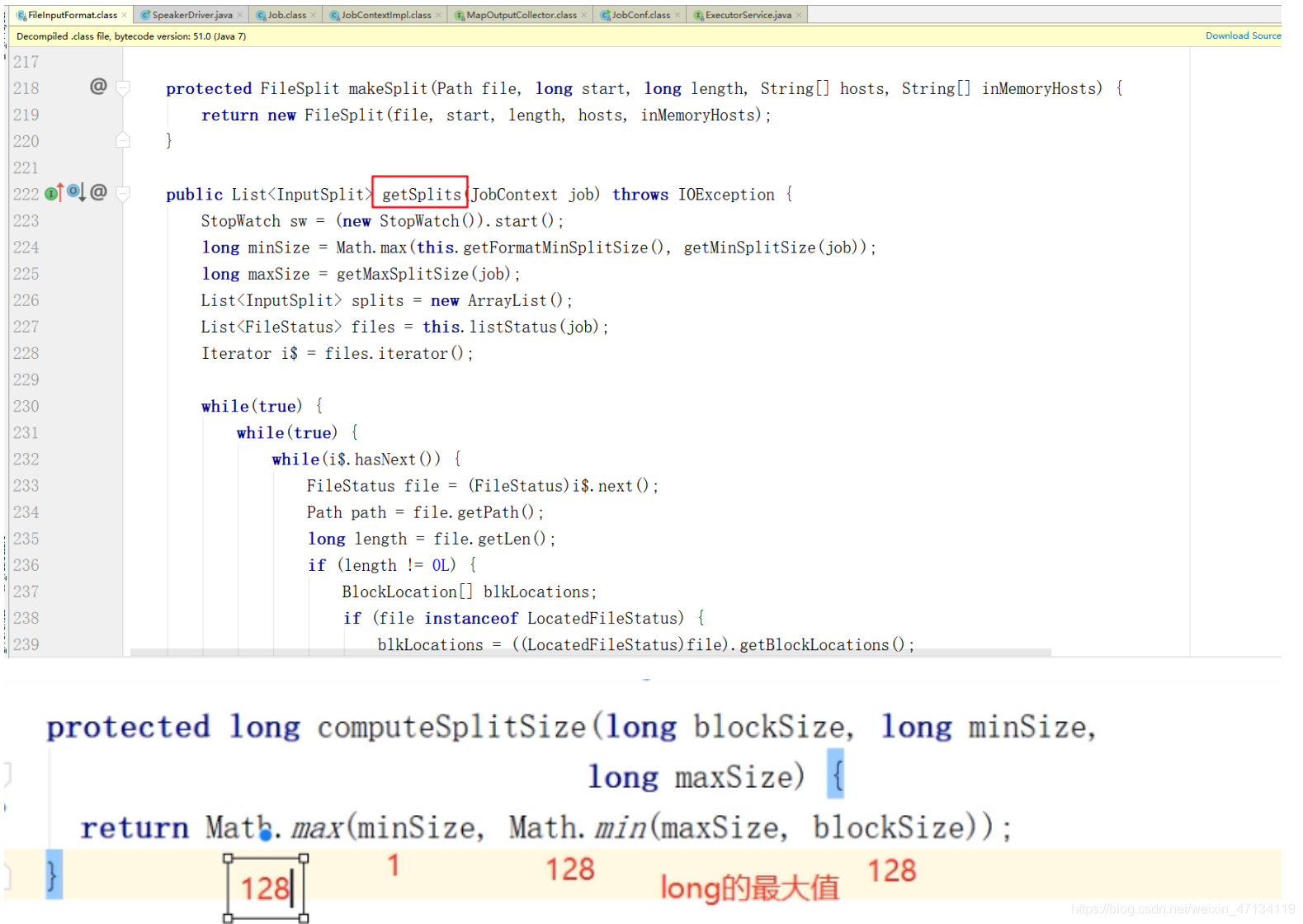Click the Download Source link
This screenshot has width=1303, height=924.
tap(1243, 35)
